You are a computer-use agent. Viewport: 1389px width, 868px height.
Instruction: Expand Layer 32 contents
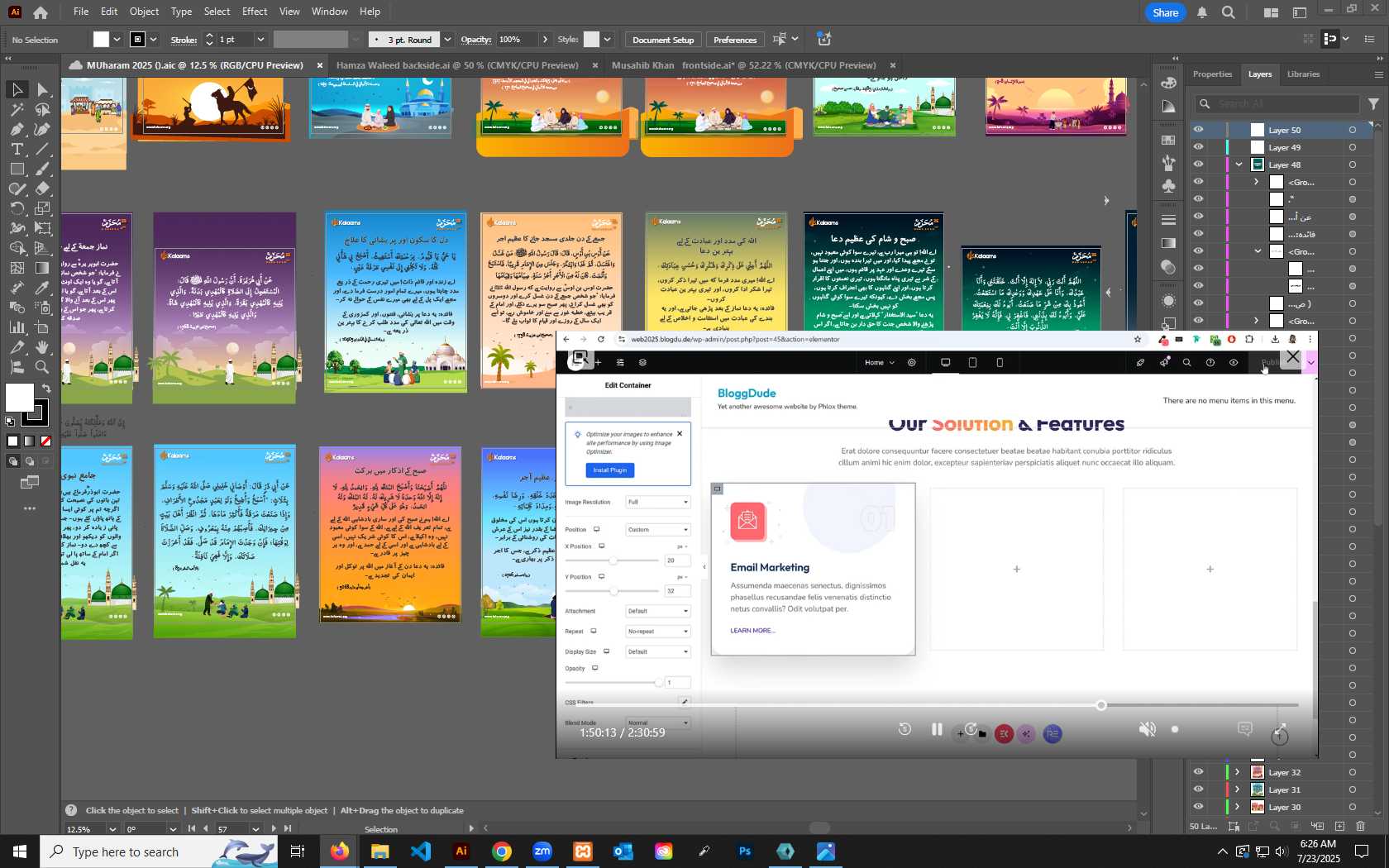click(1238, 772)
